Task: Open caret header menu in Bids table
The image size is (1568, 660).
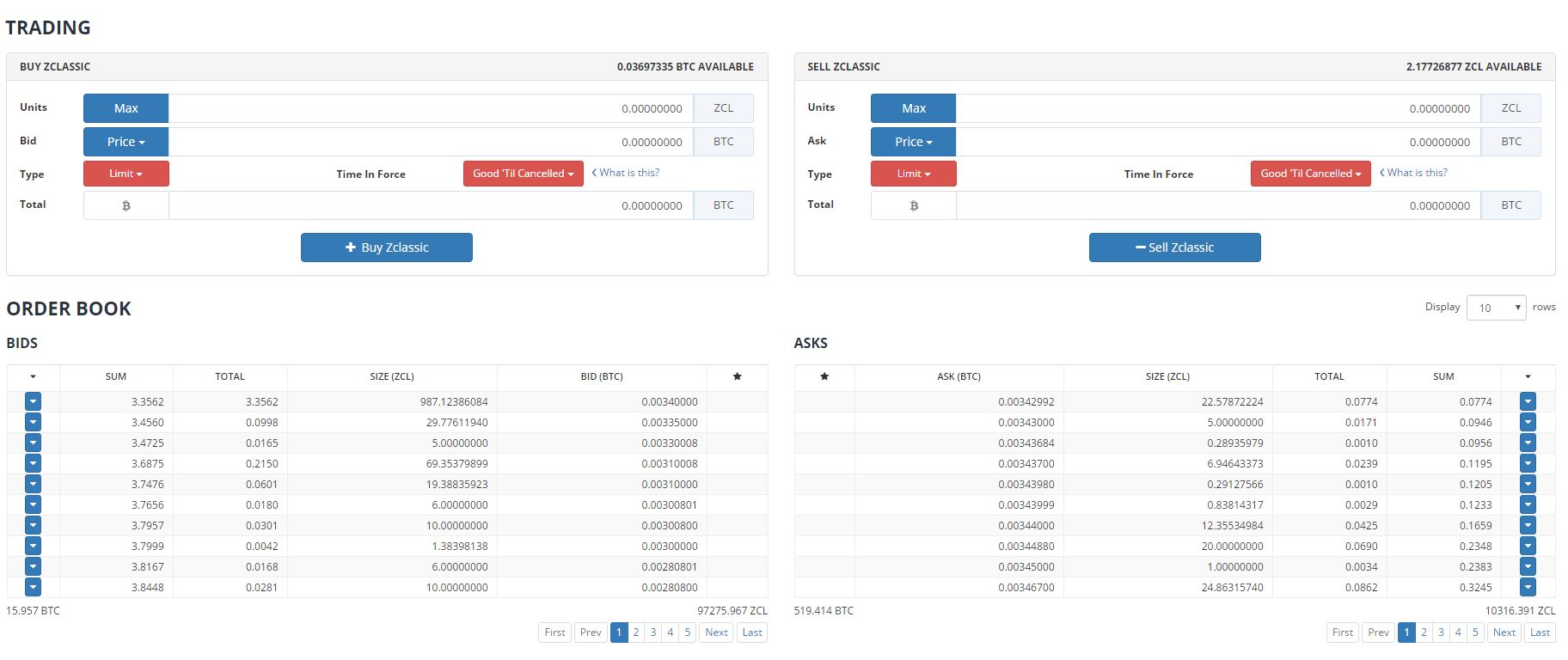Action: click(x=33, y=376)
